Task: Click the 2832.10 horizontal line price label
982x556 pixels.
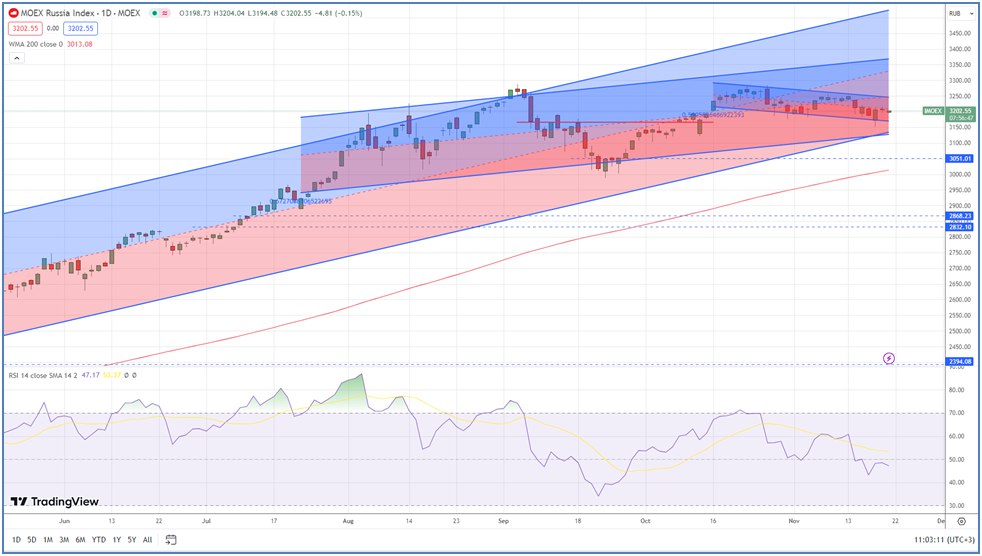Action: coord(959,227)
